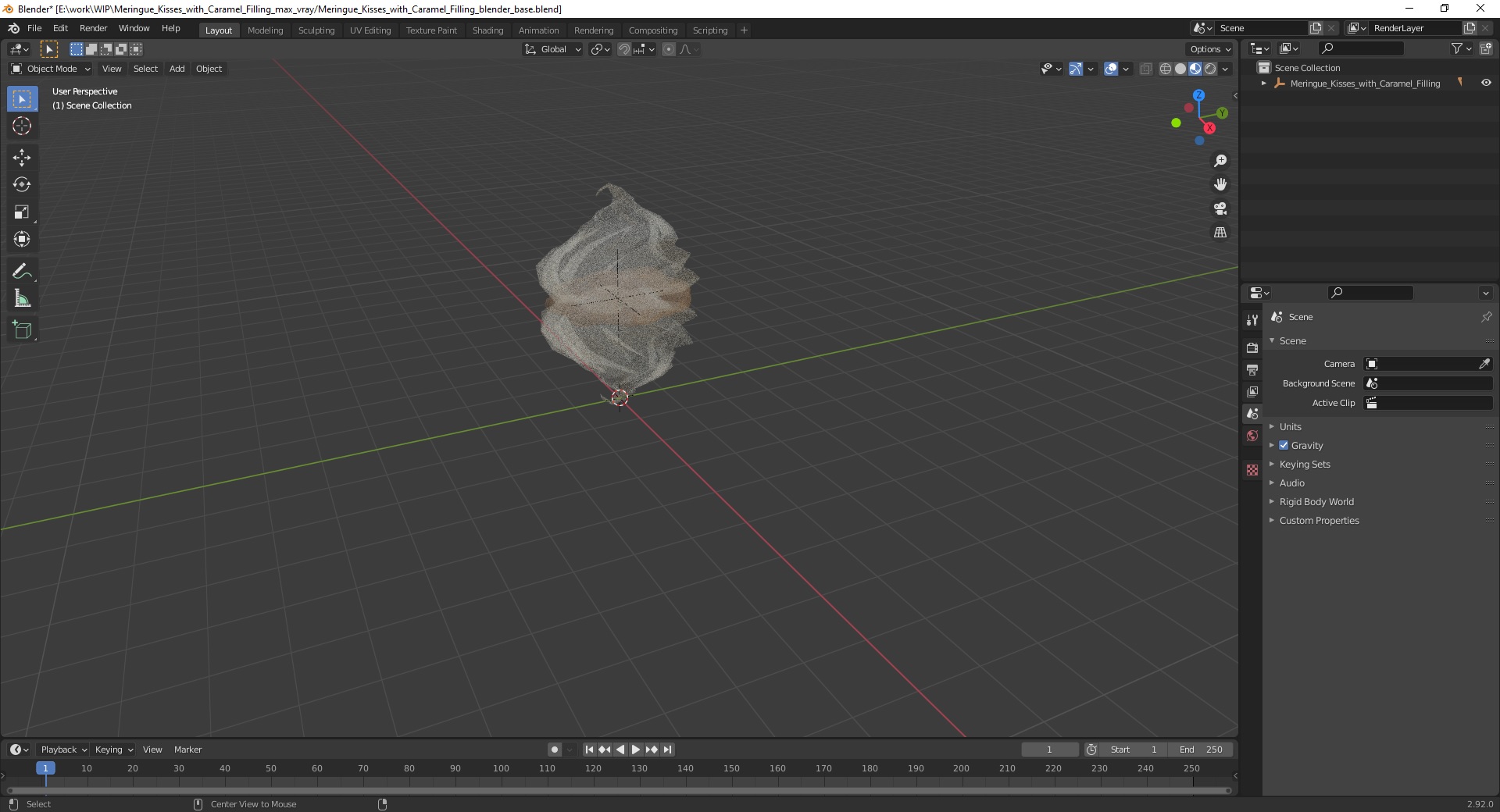Click the Move view hand icon
Image resolution: width=1500 pixels, height=812 pixels.
tap(1220, 184)
